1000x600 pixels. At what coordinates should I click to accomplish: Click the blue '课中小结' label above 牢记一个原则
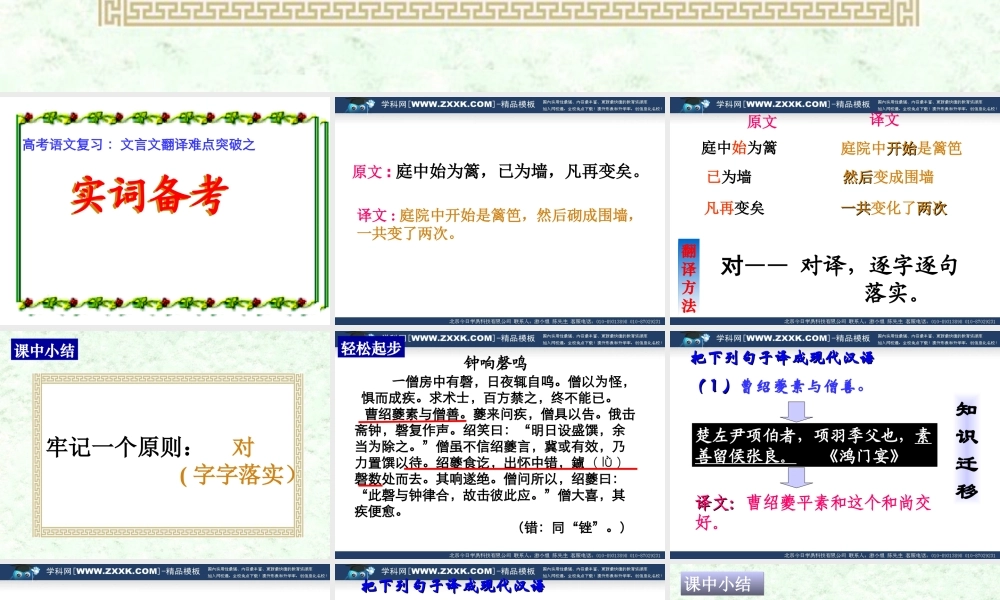(44, 350)
